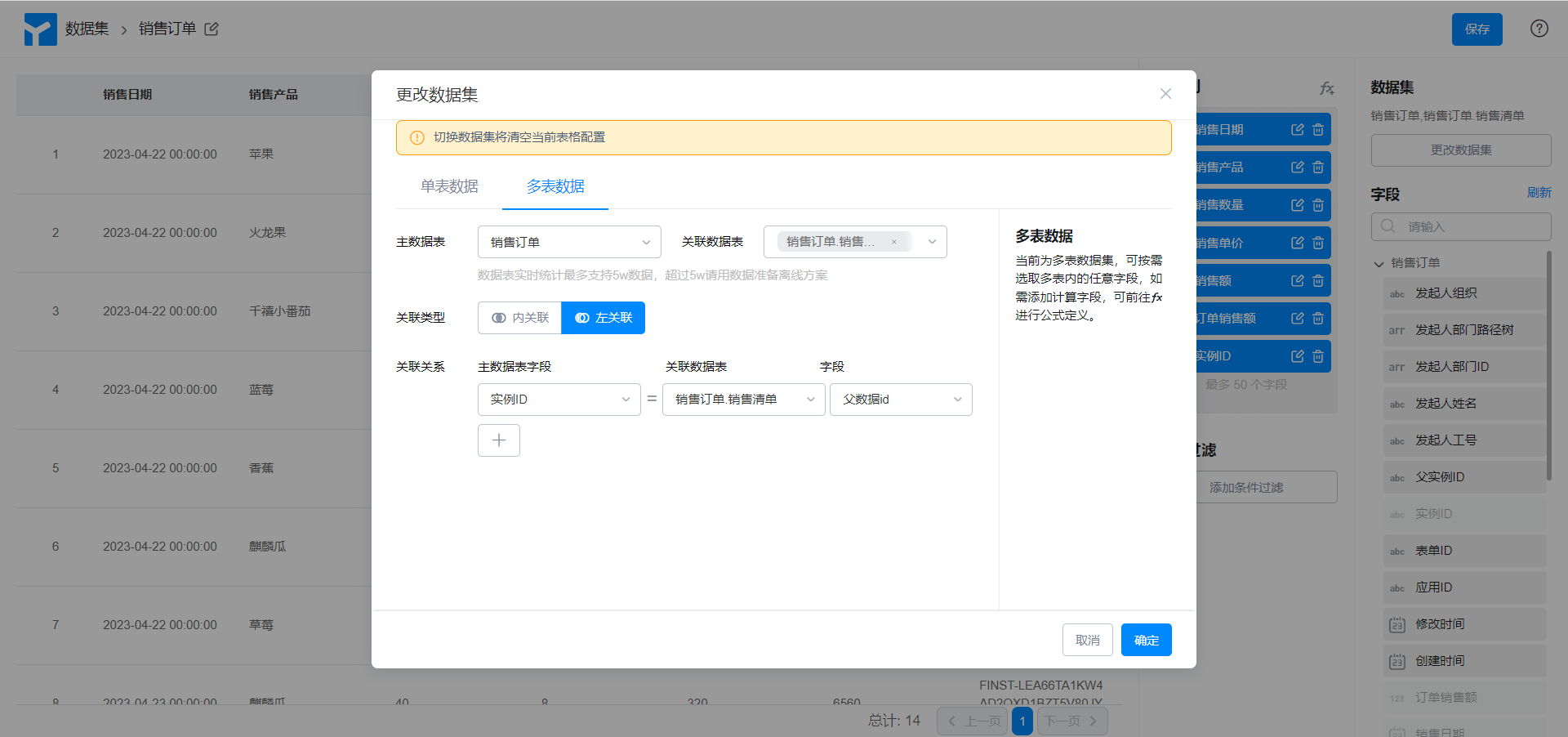Image resolution: width=1568 pixels, height=737 pixels.
Task: Edit the 销售产品 field chip
Action: (x=1297, y=167)
